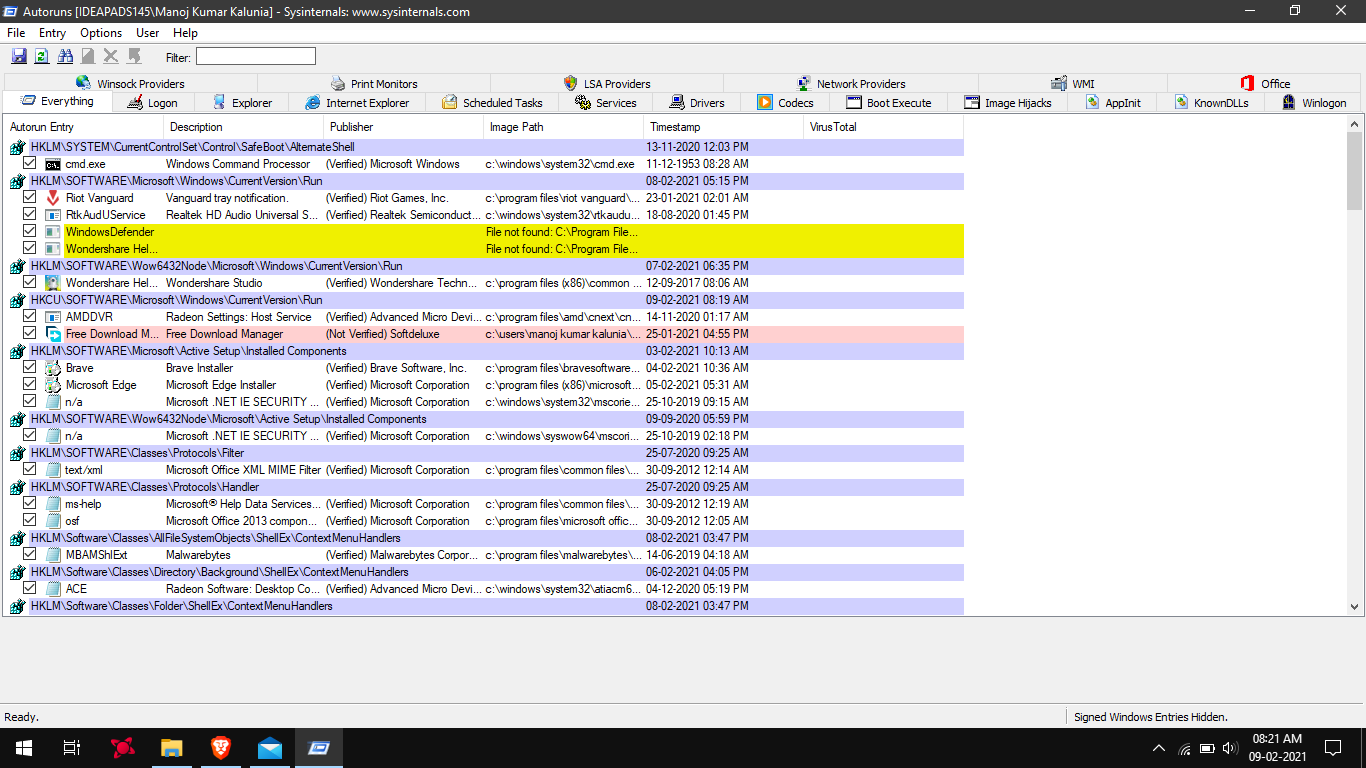
Task: Sort by the Timestamp column header
Action: [x=723, y=127]
